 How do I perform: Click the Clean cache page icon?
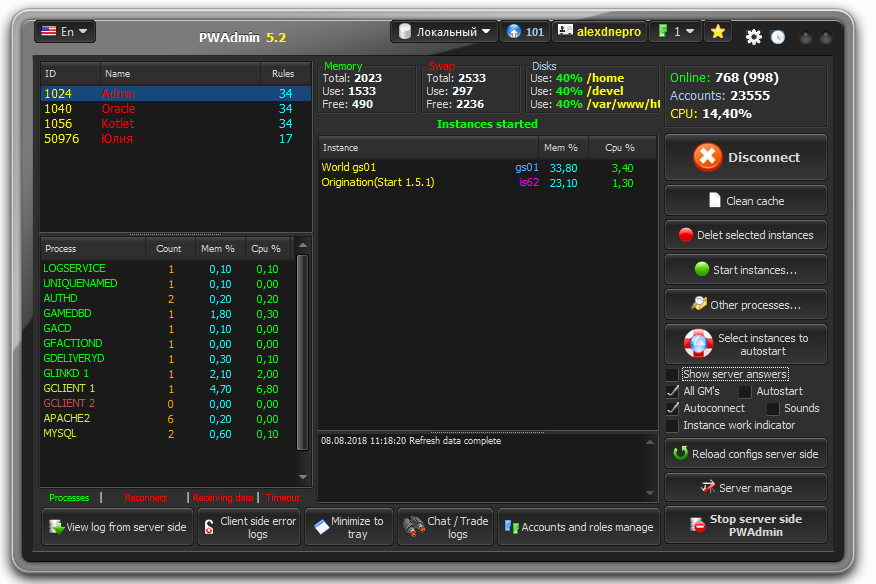pyautogui.click(x=715, y=200)
